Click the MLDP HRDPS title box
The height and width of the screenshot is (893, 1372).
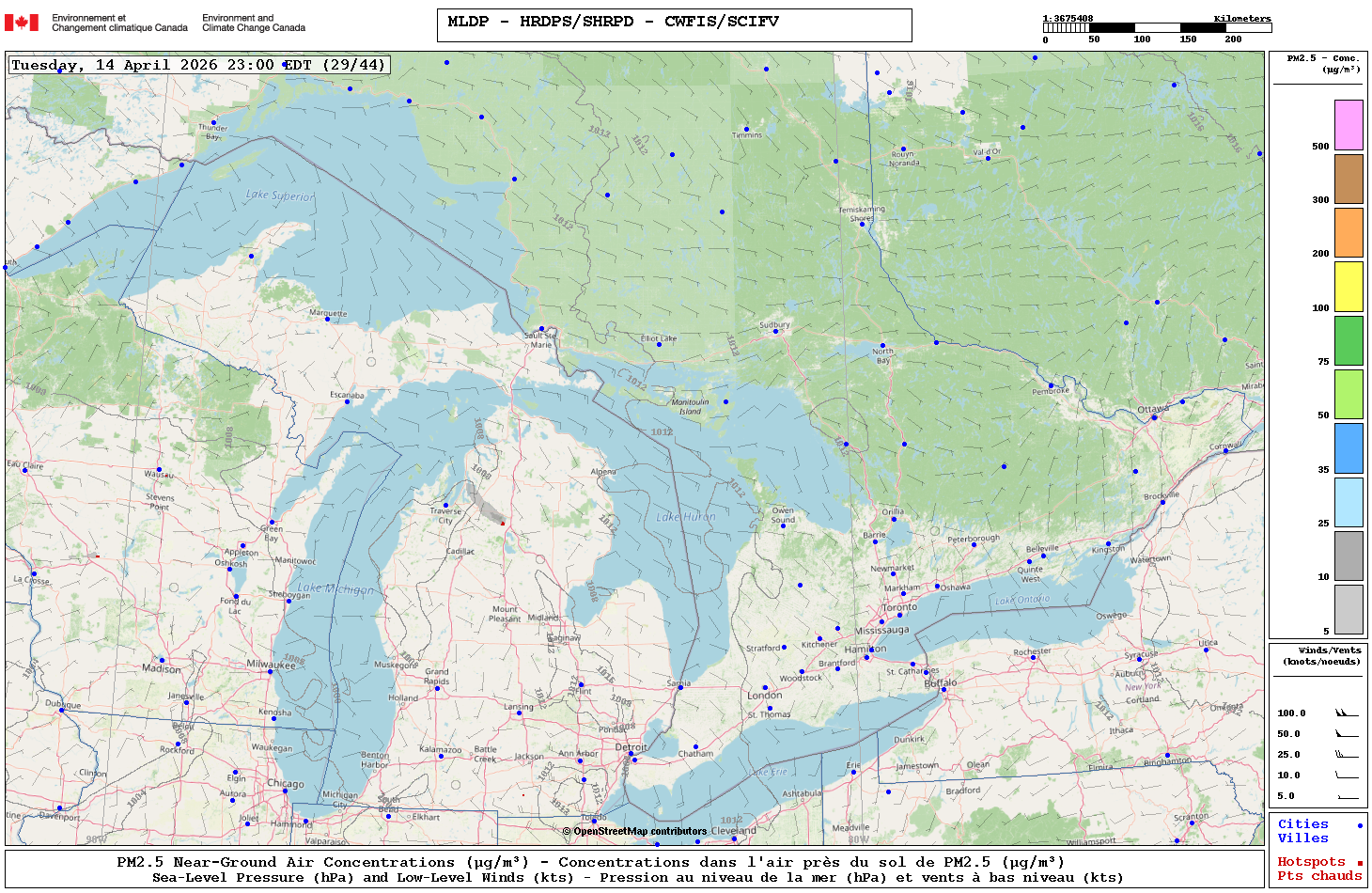[674, 25]
